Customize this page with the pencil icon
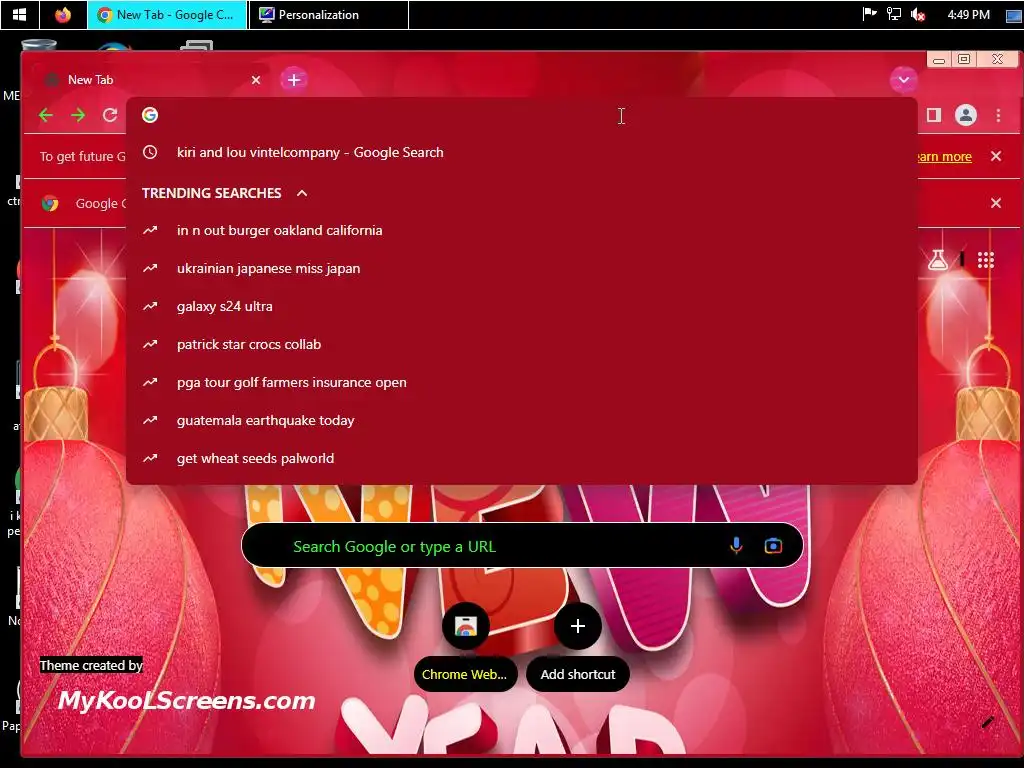Viewport: 1024px width, 768px height. point(987,722)
